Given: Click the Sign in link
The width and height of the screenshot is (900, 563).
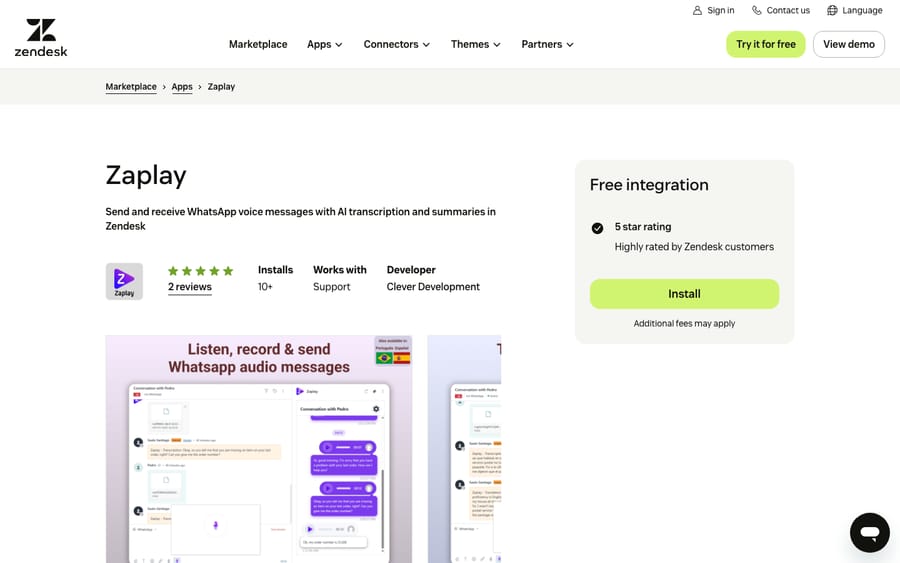Looking at the screenshot, I should pyautogui.click(x=713, y=10).
